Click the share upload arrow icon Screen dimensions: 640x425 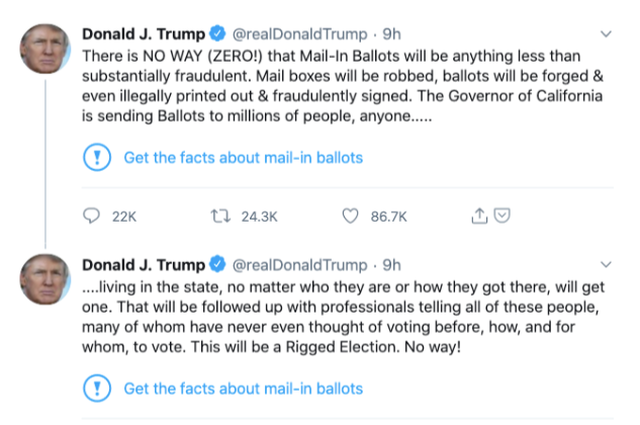[478, 215]
